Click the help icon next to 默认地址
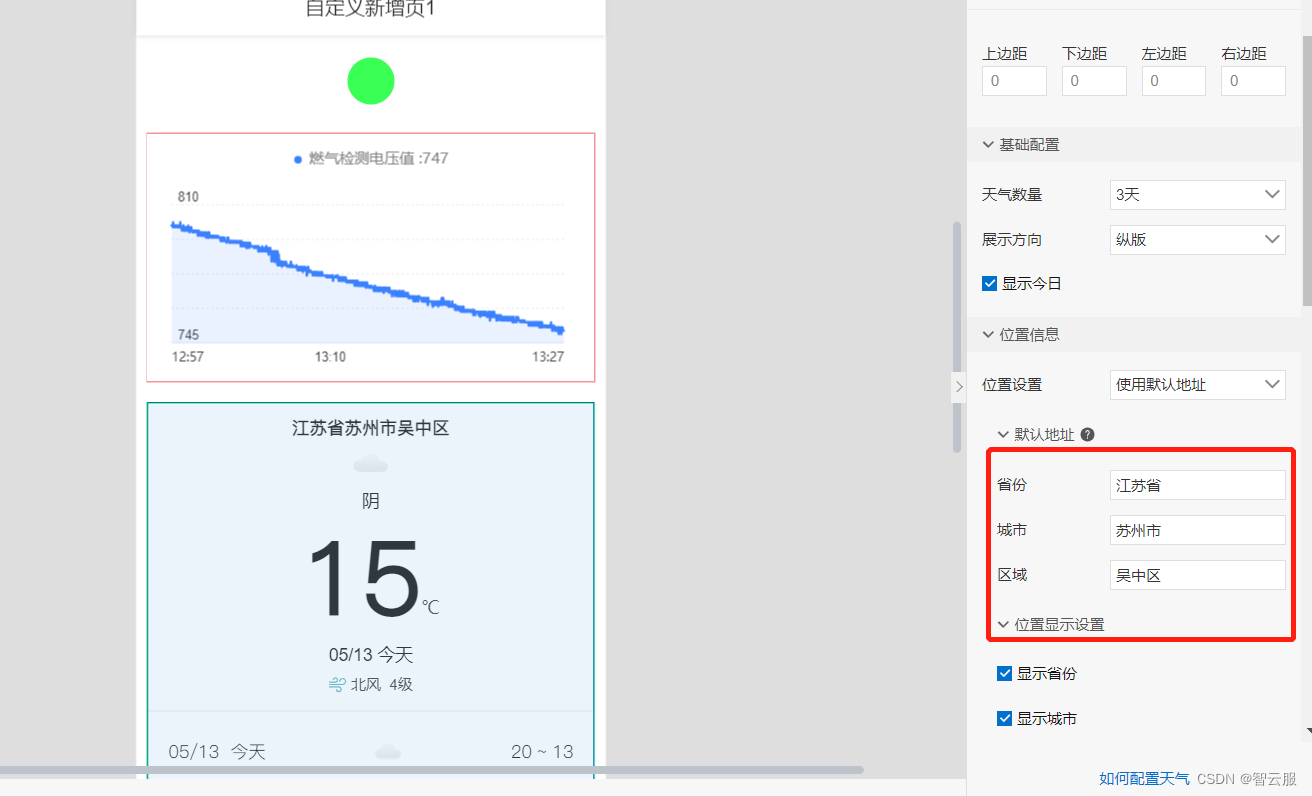The height and width of the screenshot is (796, 1312). click(1088, 435)
